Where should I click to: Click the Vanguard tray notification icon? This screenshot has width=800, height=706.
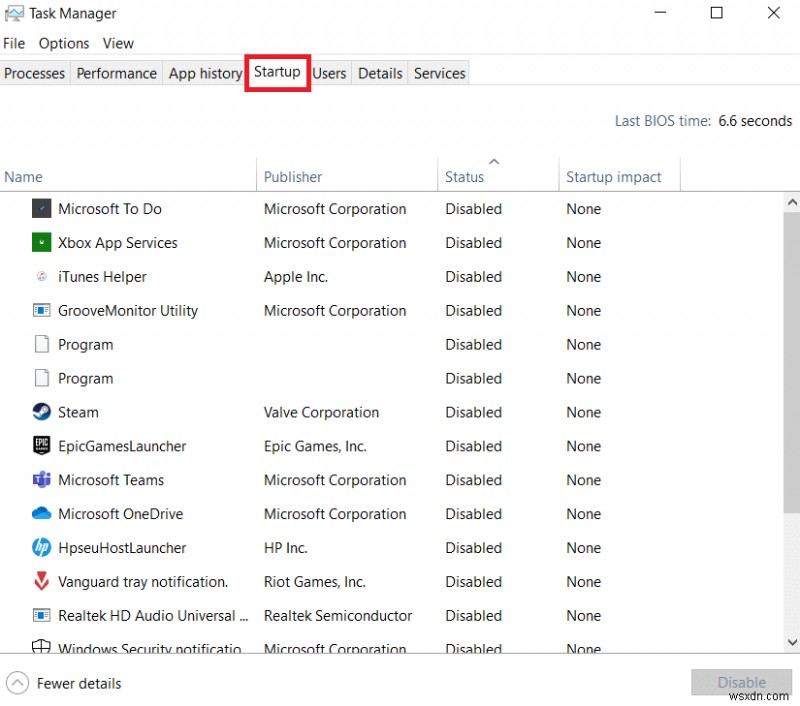point(41,582)
